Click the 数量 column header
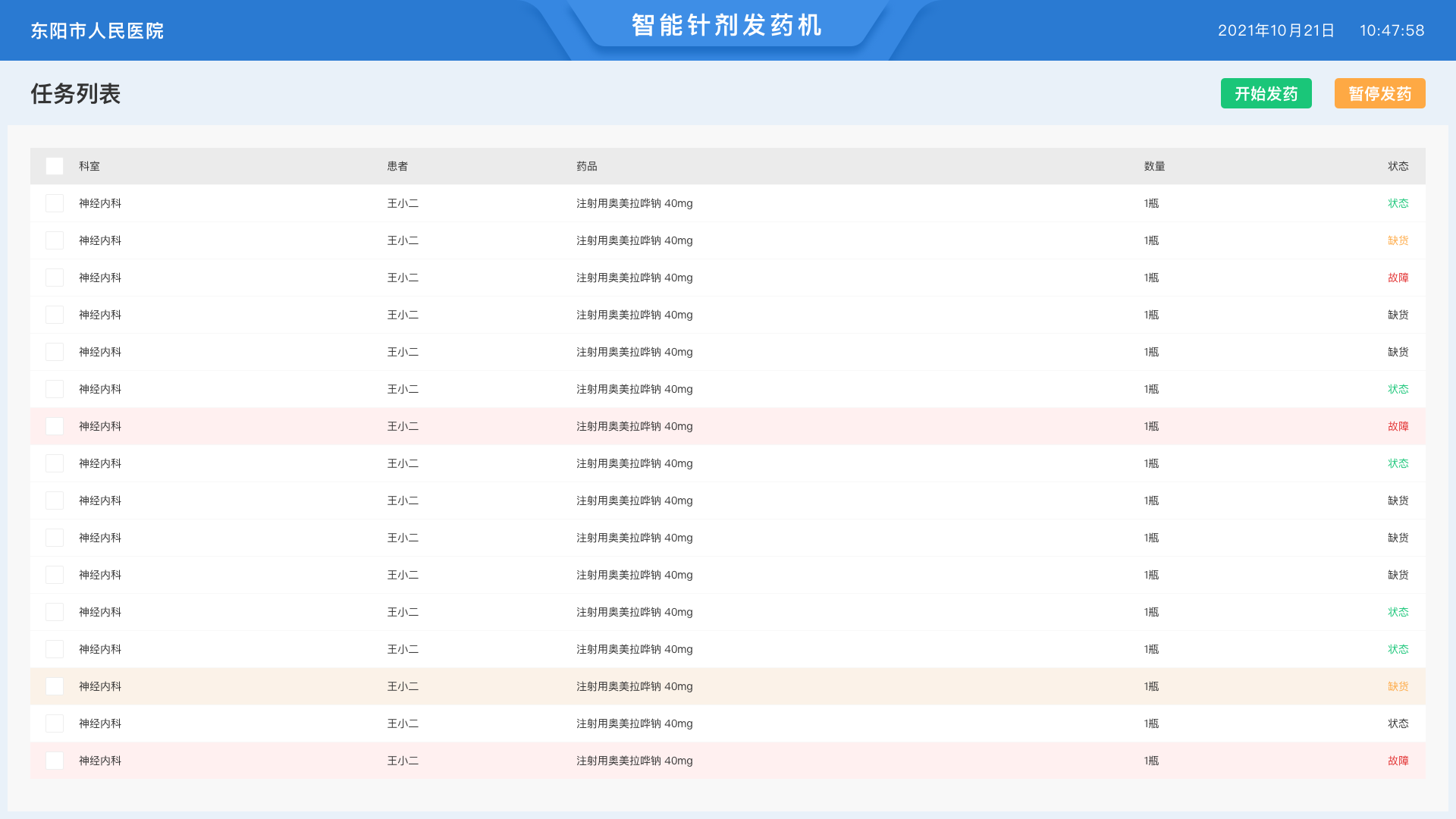Image resolution: width=1456 pixels, height=819 pixels. [1154, 166]
